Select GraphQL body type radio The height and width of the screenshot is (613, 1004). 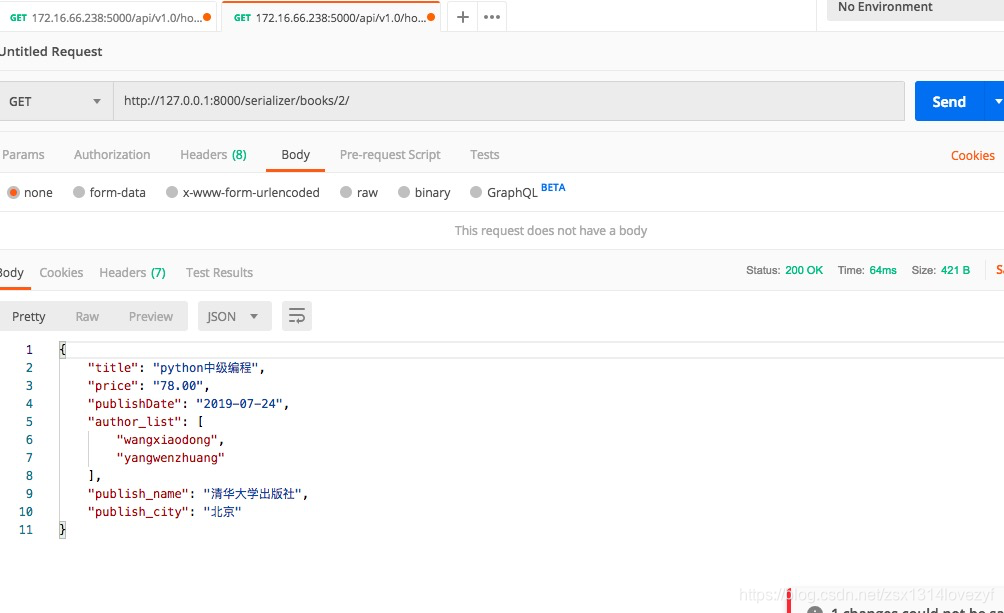[x=476, y=192]
